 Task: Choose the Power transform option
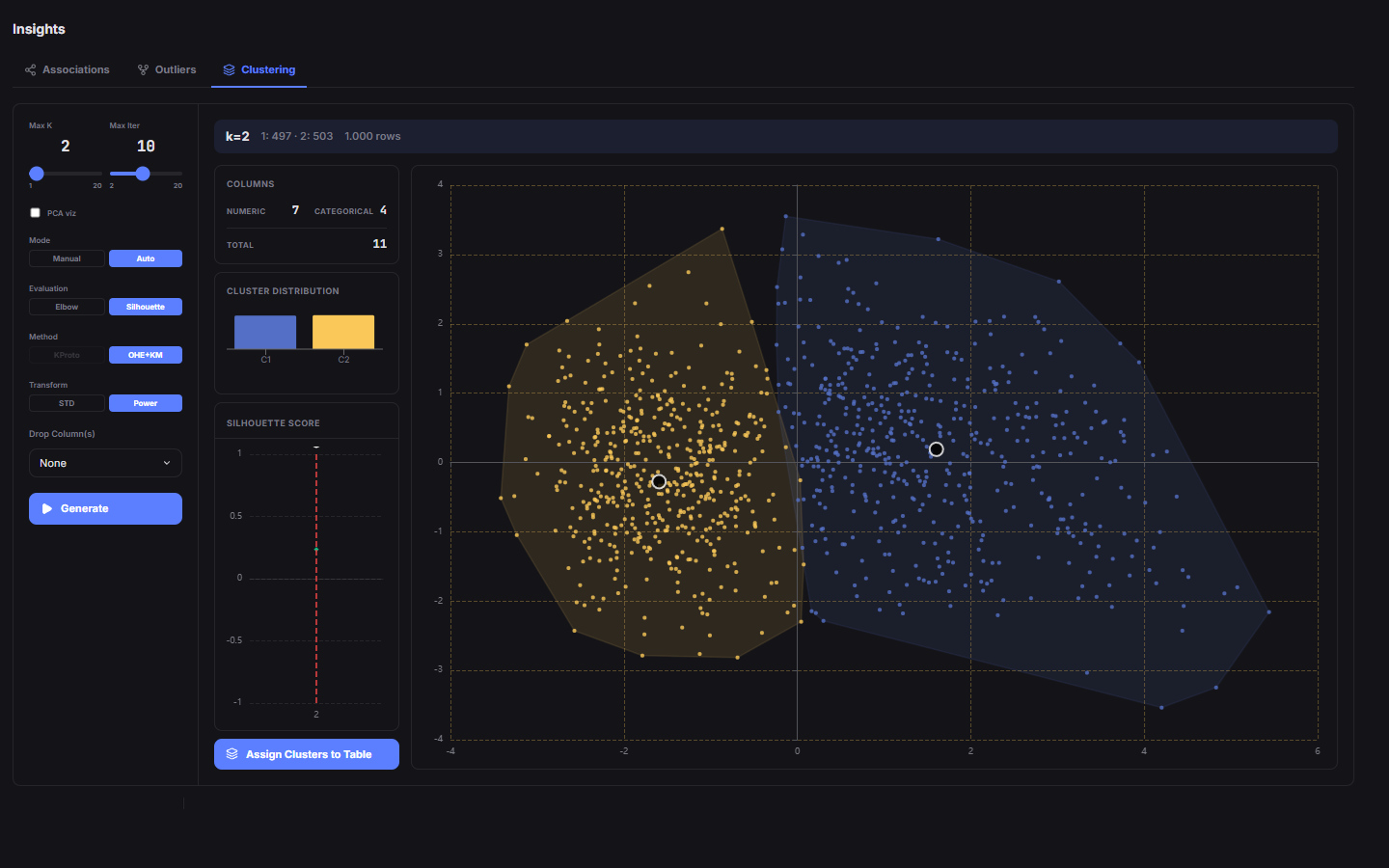click(146, 403)
